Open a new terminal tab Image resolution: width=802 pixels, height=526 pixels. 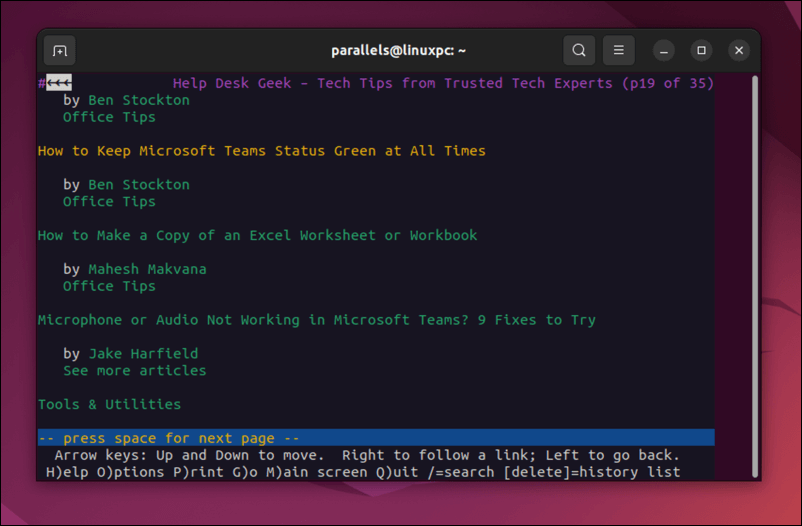(60, 50)
